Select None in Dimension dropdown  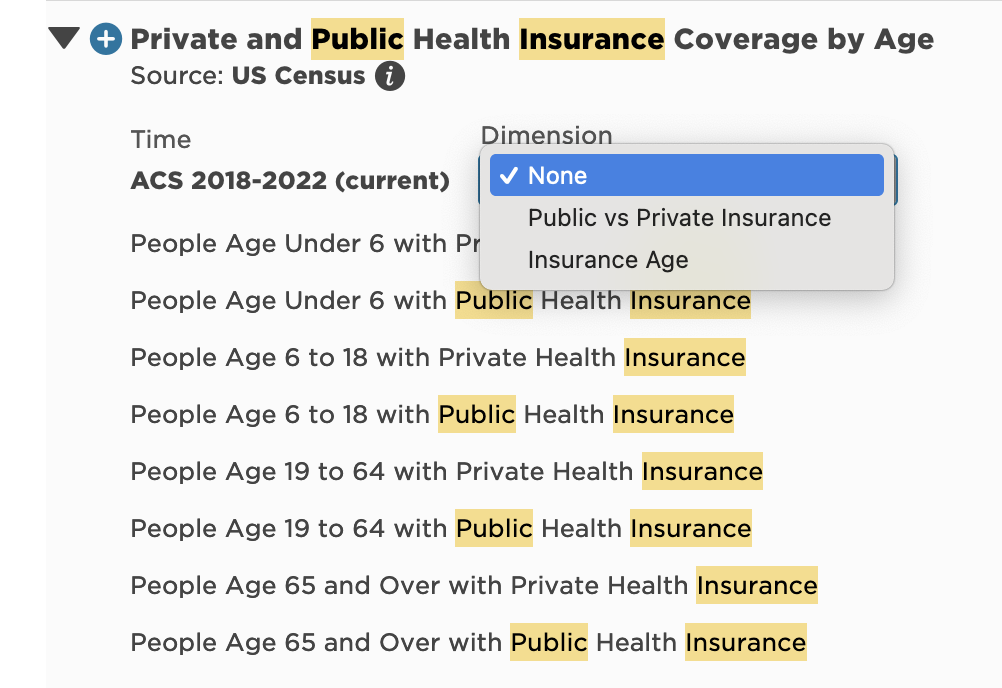pyautogui.click(x=686, y=175)
